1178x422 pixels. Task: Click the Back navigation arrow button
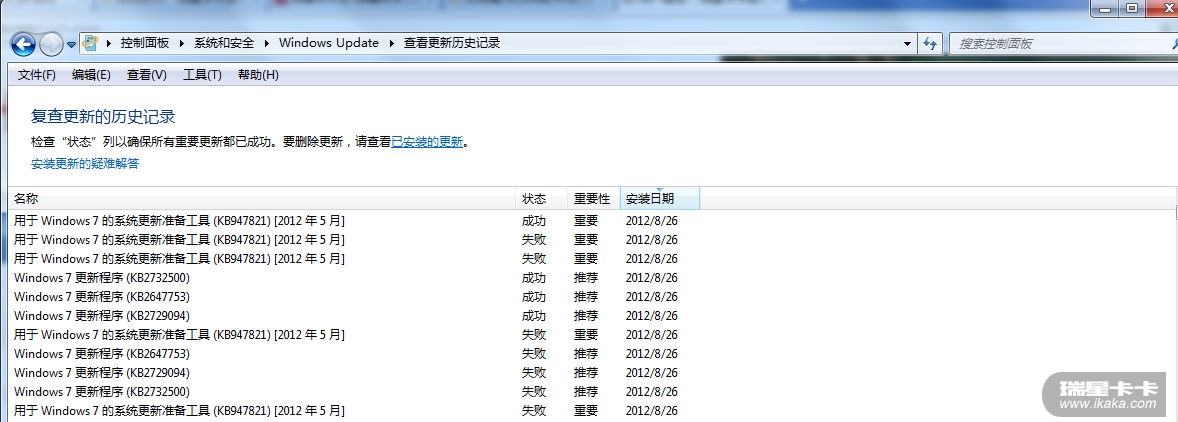(23, 44)
